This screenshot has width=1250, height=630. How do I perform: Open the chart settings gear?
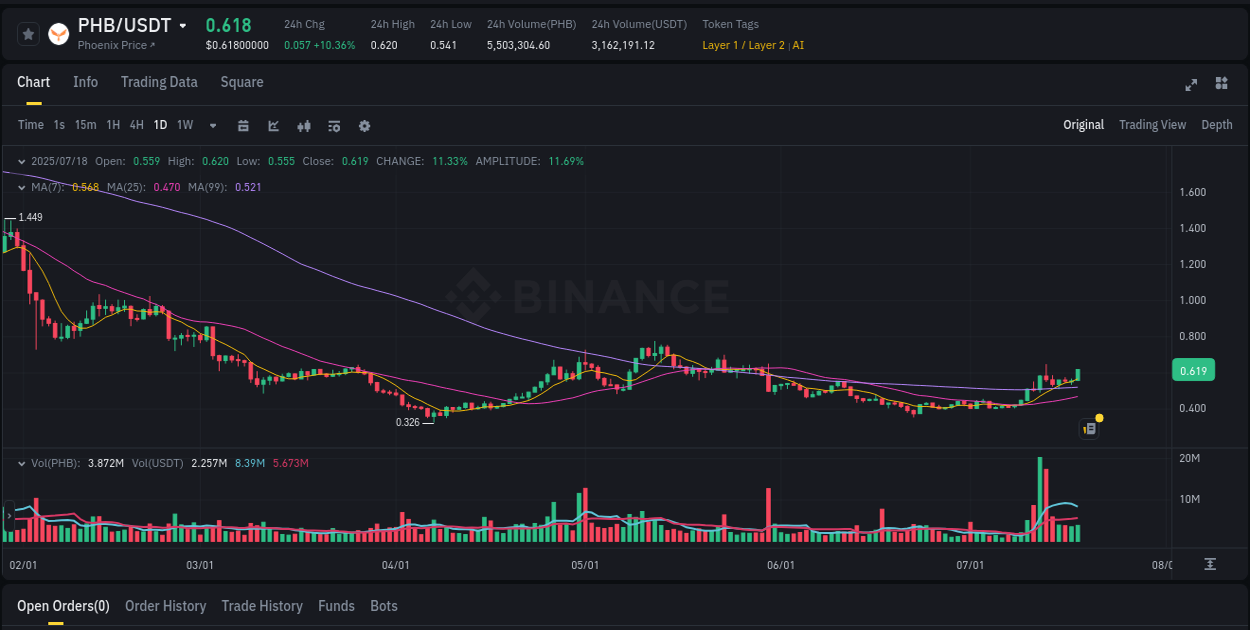click(x=364, y=125)
